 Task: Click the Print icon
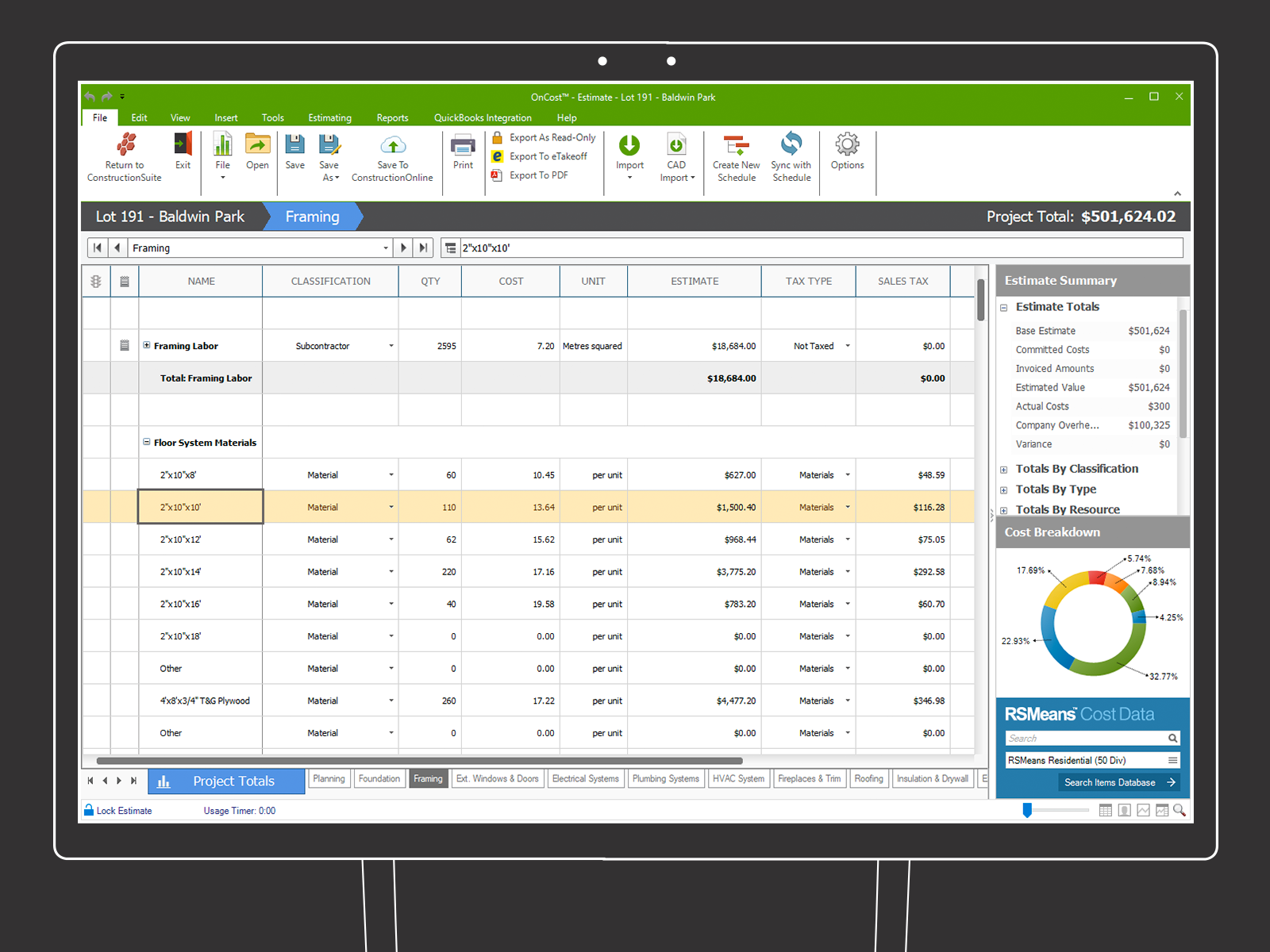pos(463,144)
